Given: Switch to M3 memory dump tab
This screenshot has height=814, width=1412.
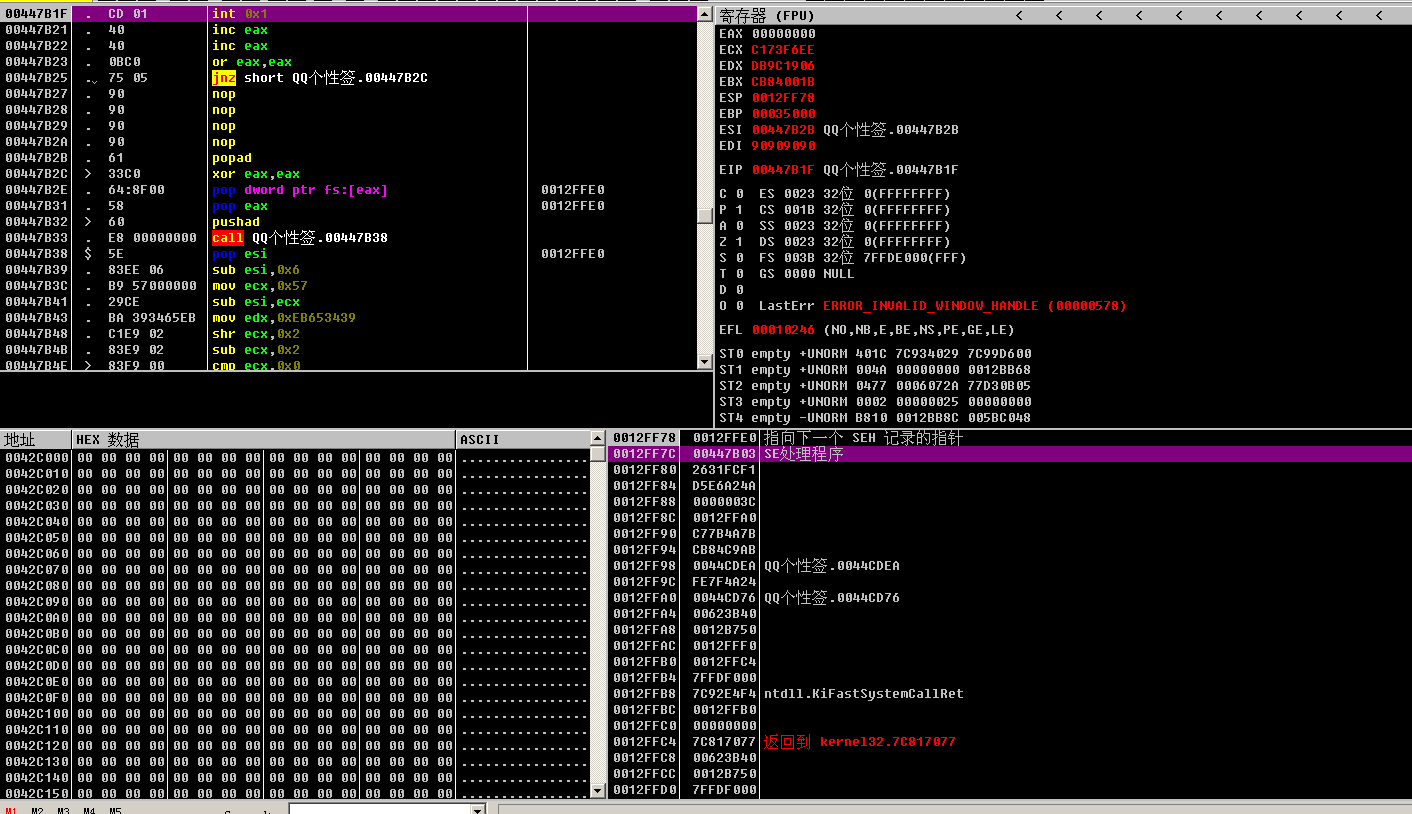Looking at the screenshot, I should pos(63,810).
